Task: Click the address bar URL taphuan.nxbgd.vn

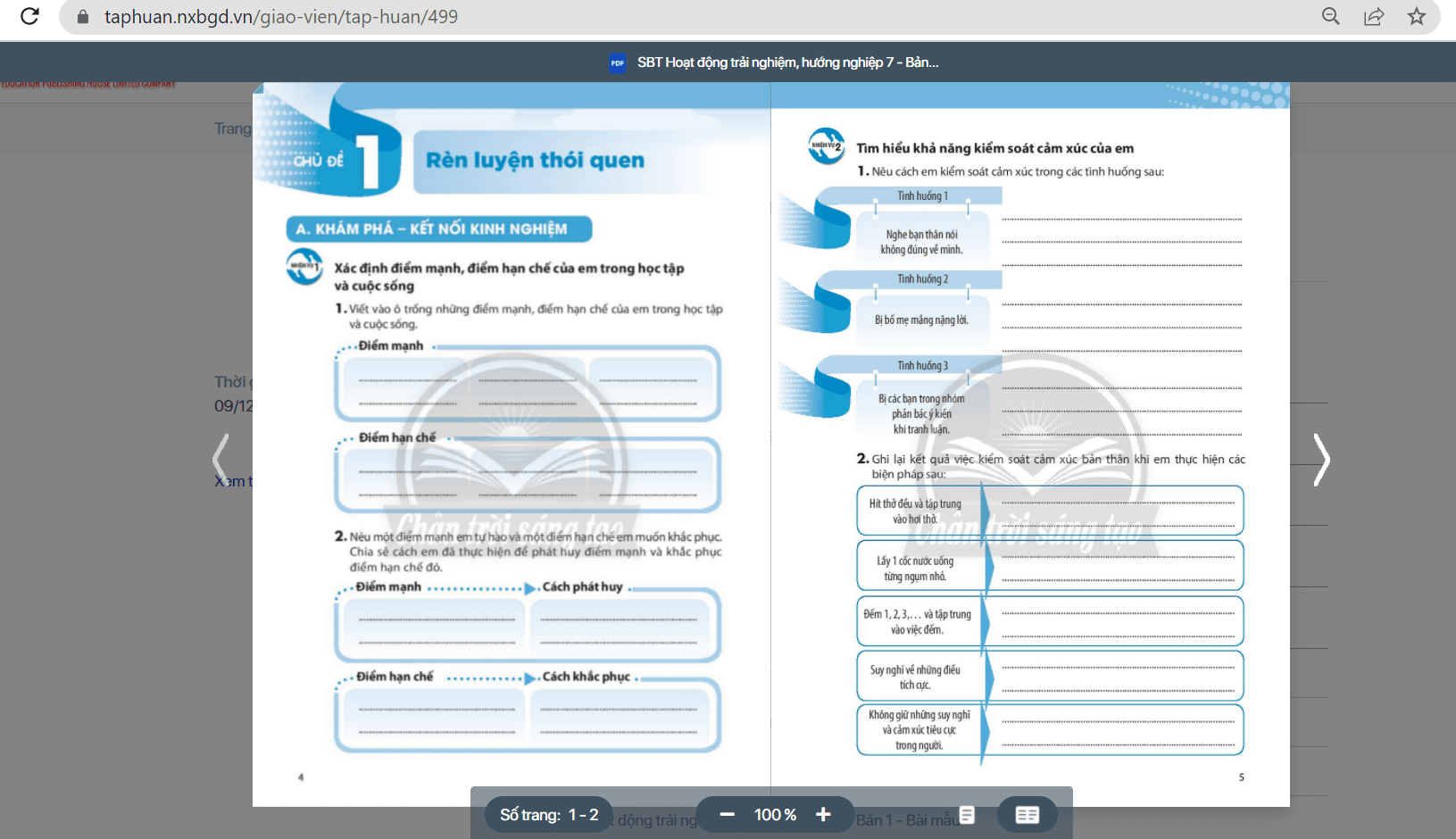Action: pyautogui.click(x=281, y=17)
